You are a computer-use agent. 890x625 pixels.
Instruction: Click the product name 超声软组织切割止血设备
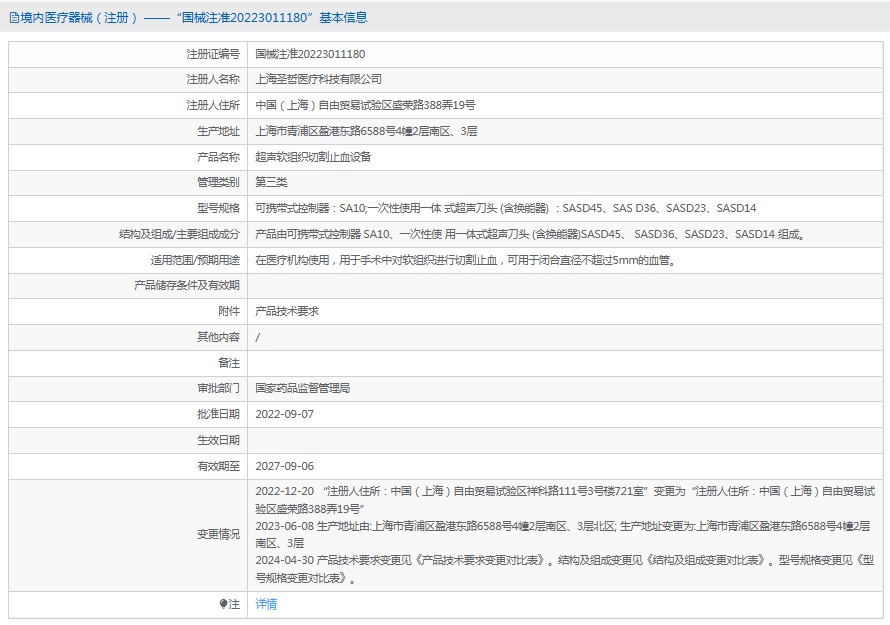pos(310,157)
